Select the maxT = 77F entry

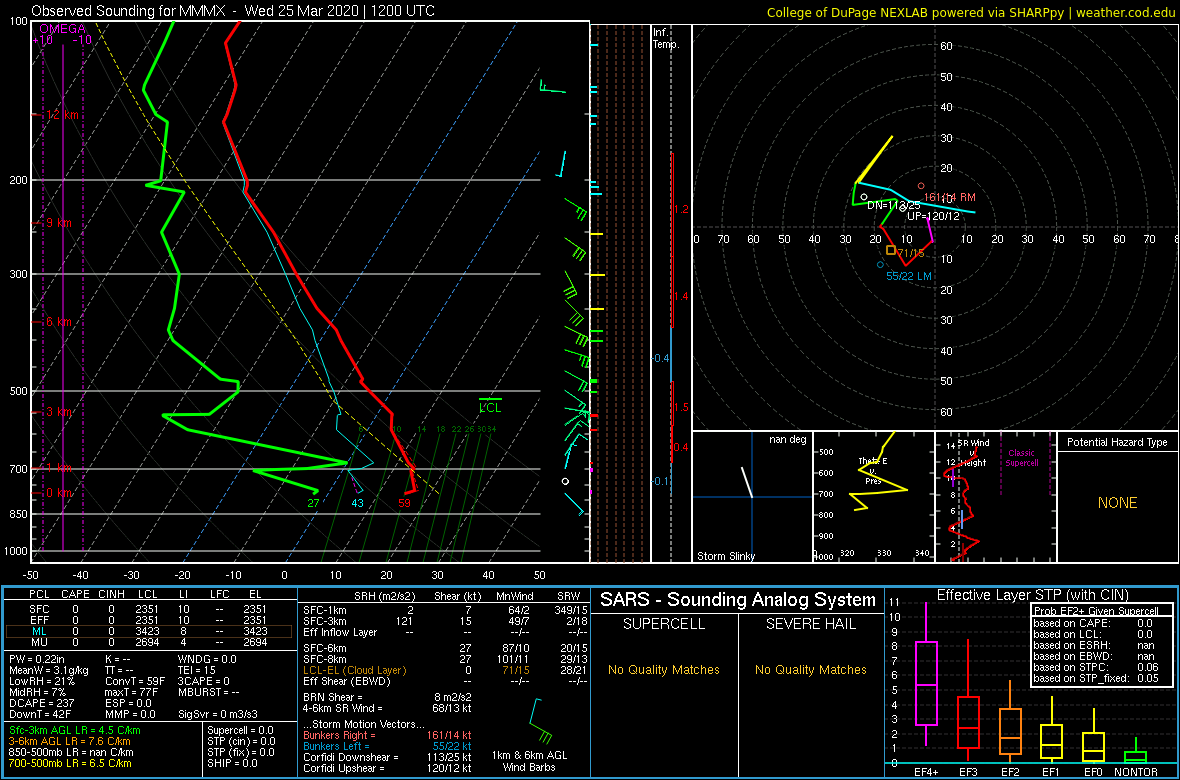pos(132,692)
